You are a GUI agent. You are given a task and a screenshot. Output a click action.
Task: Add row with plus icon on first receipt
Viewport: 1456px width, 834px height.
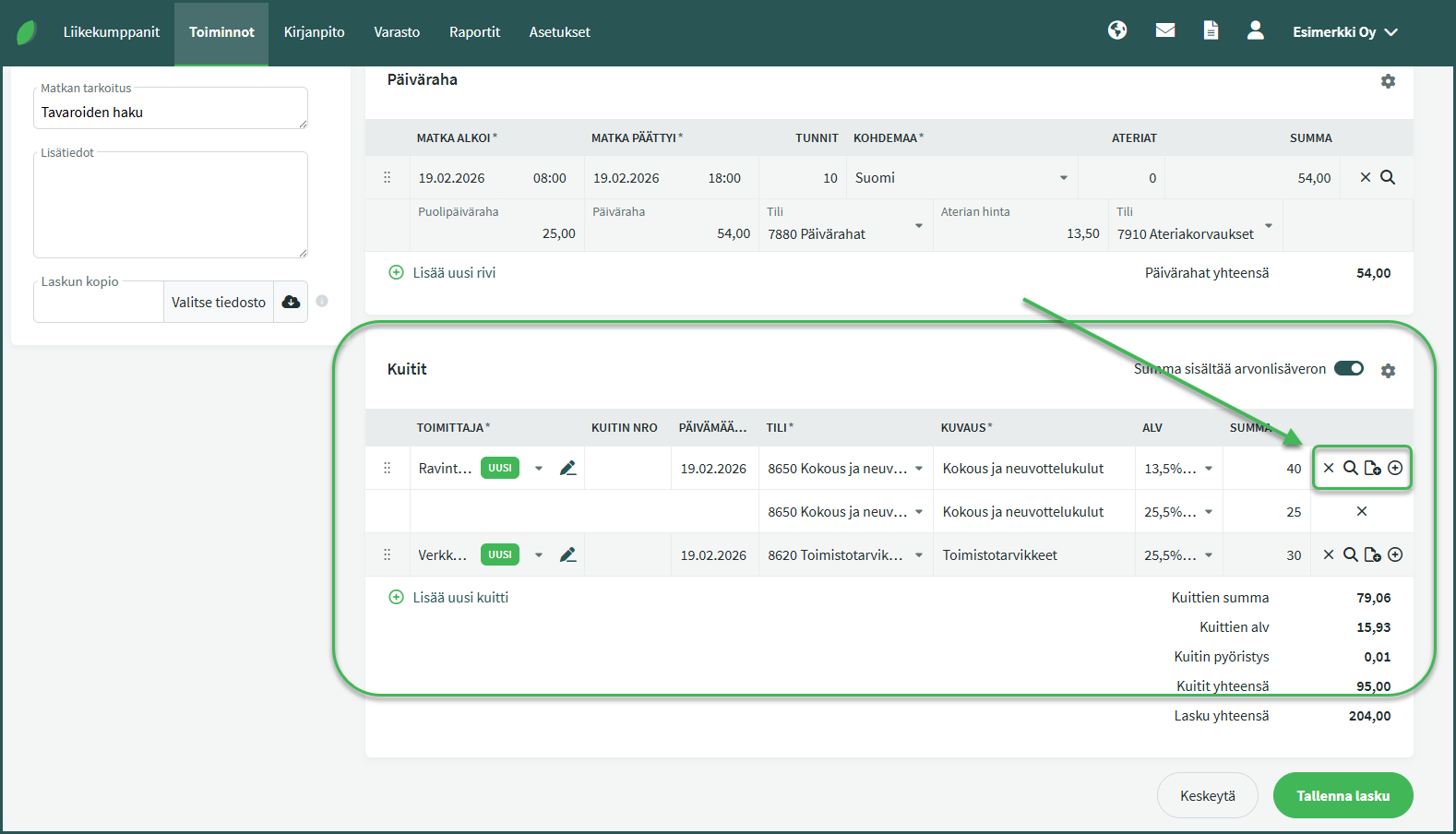click(x=1395, y=468)
